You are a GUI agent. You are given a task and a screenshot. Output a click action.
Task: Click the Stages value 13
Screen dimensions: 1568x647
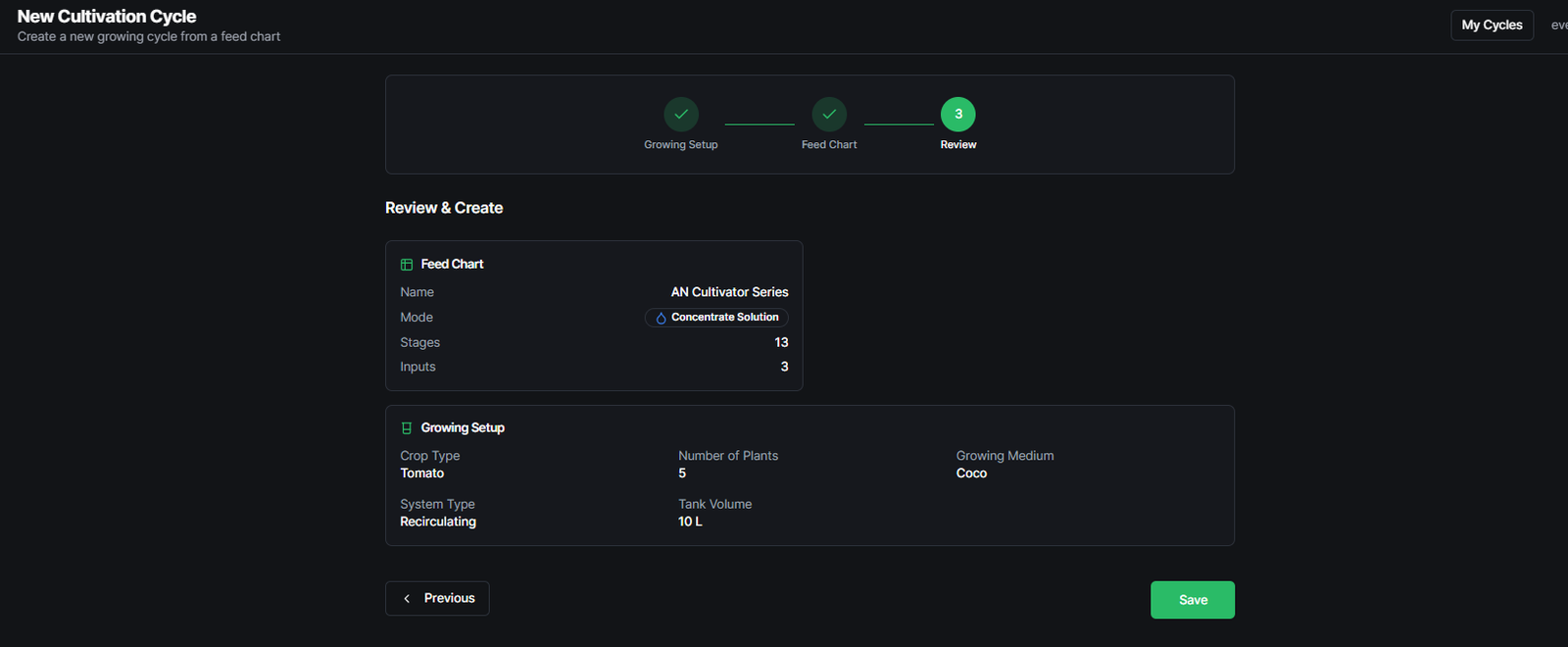[x=781, y=342]
